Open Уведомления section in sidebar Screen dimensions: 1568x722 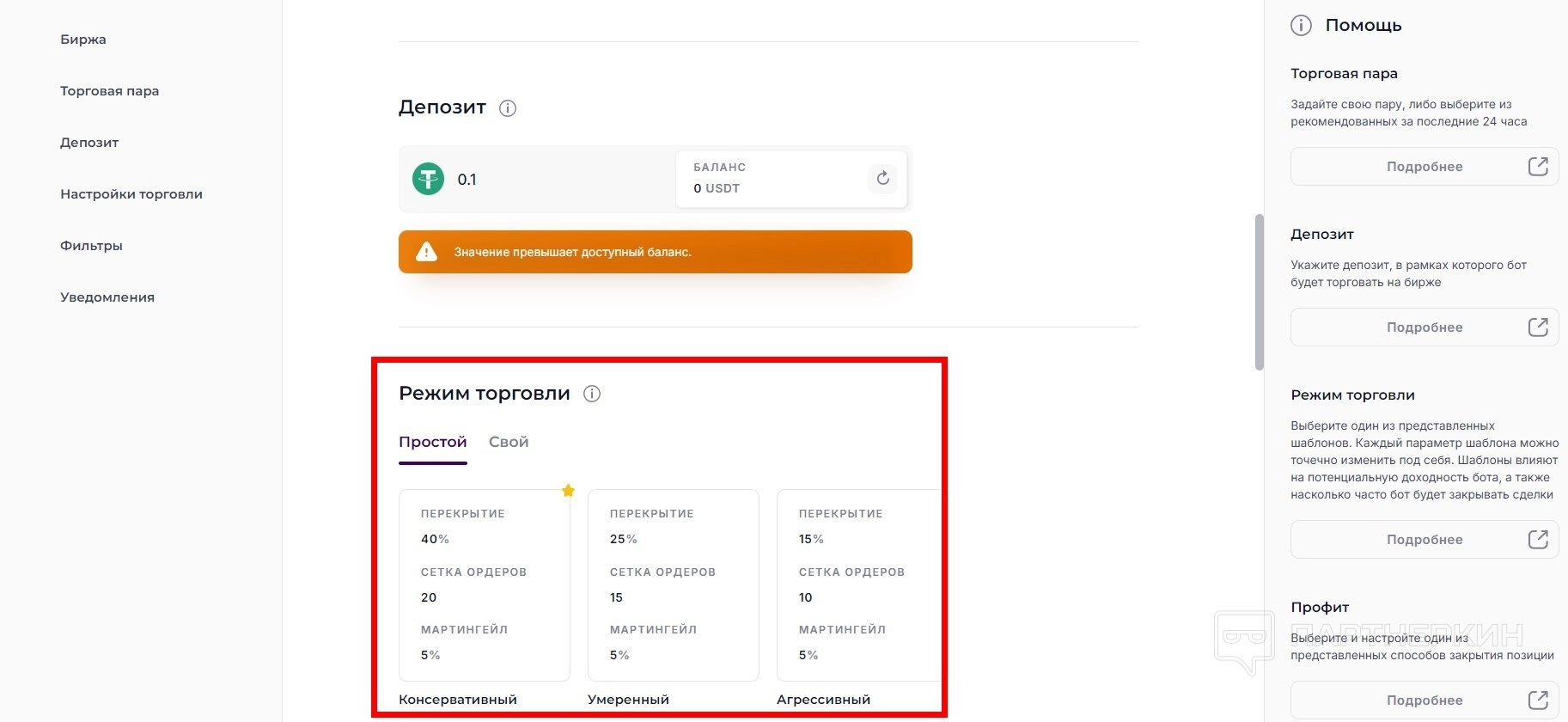107,297
